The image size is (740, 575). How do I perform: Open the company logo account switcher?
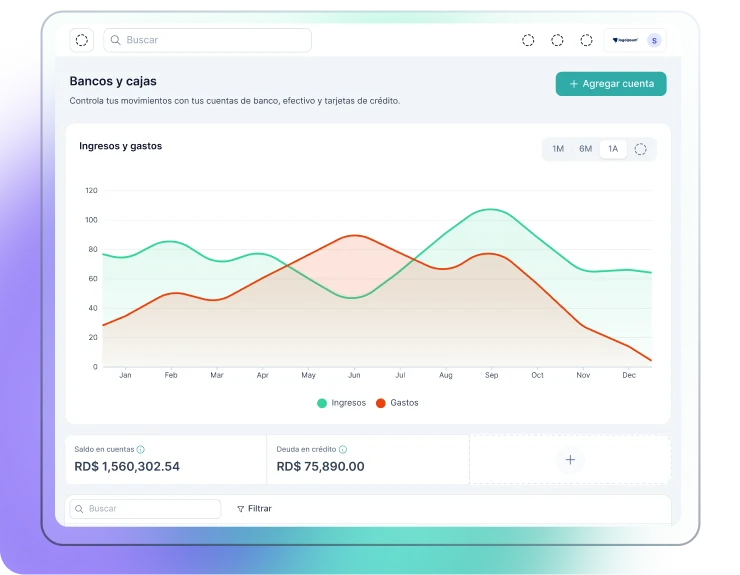pos(624,40)
